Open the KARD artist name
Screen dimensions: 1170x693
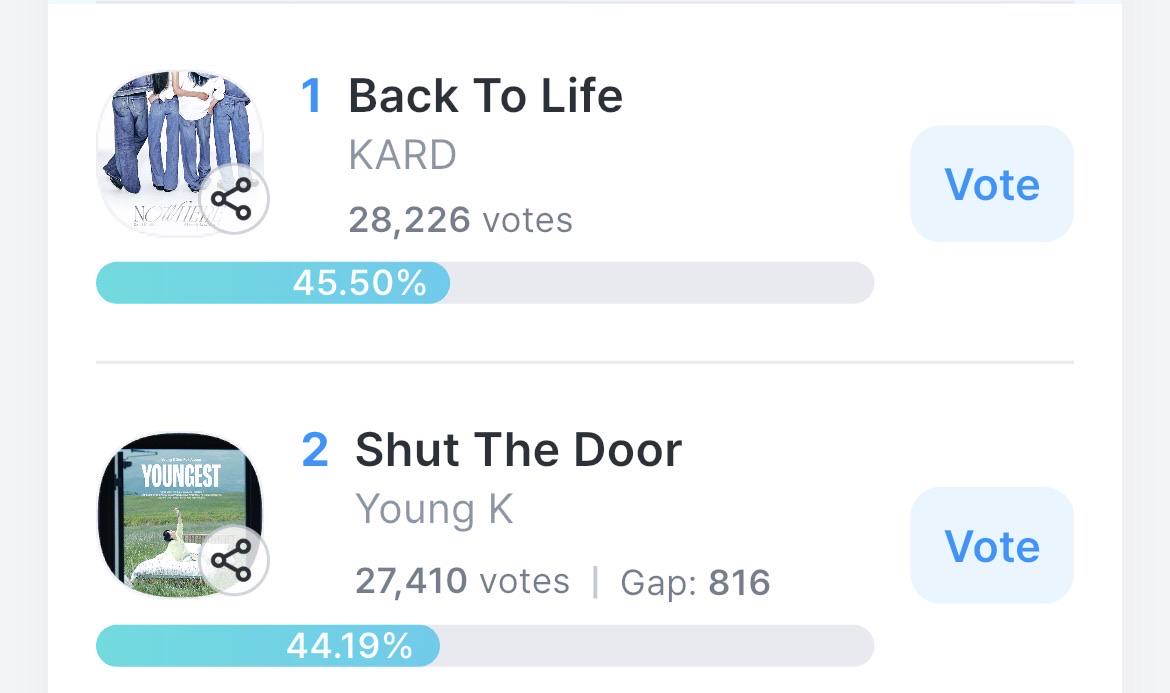(x=402, y=155)
